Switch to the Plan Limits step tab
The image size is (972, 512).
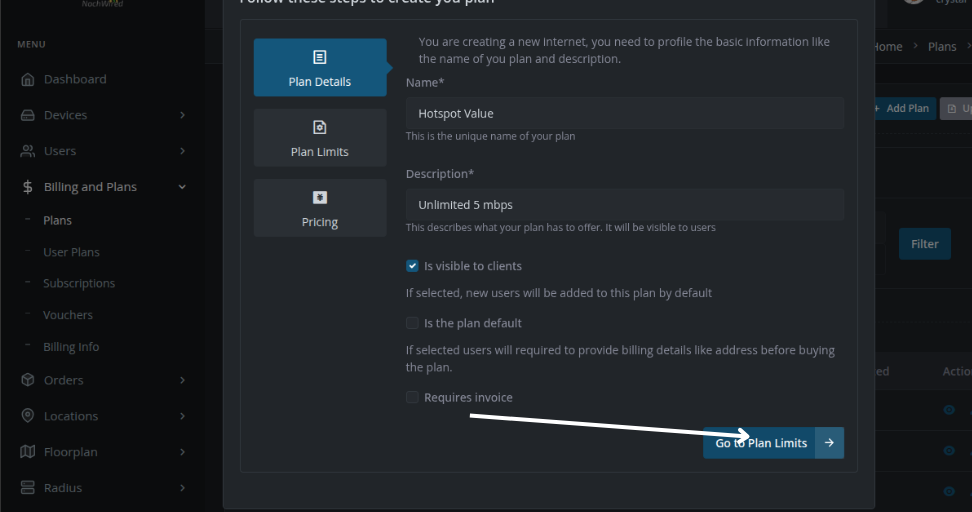320,138
